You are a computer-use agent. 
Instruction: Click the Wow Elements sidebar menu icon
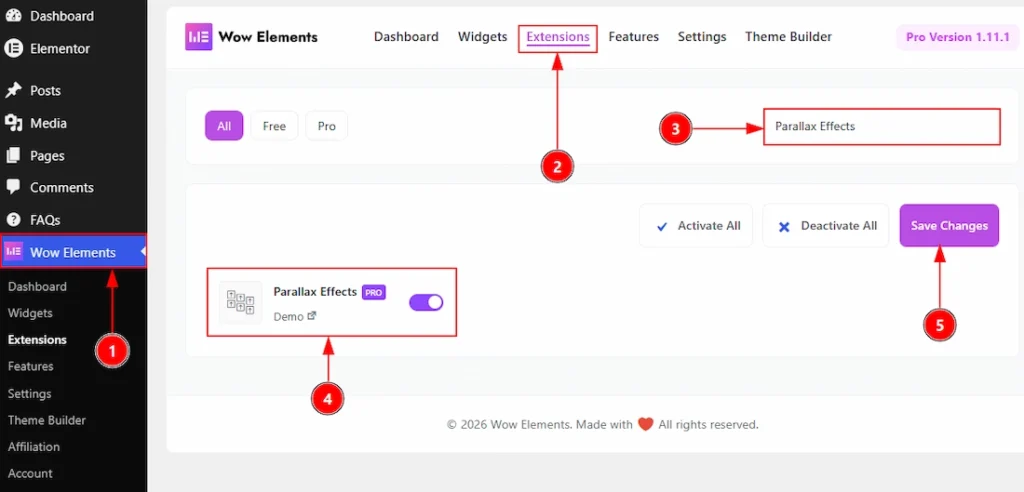click(x=14, y=252)
